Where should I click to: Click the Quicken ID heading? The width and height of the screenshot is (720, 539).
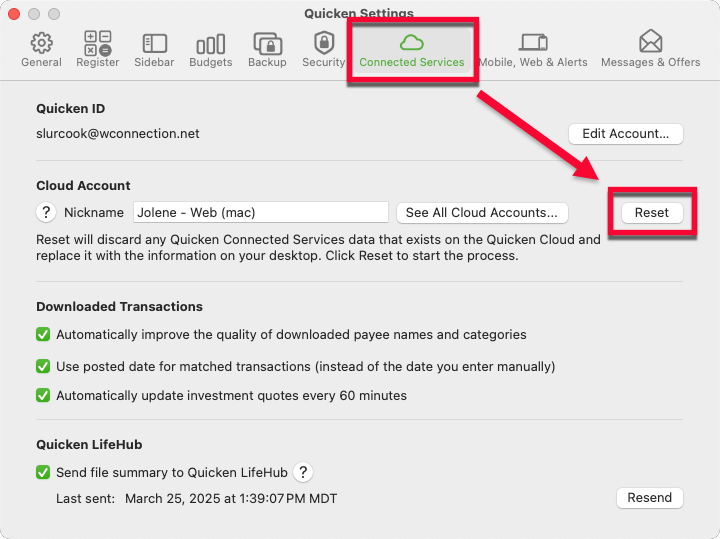pyautogui.click(x=71, y=109)
